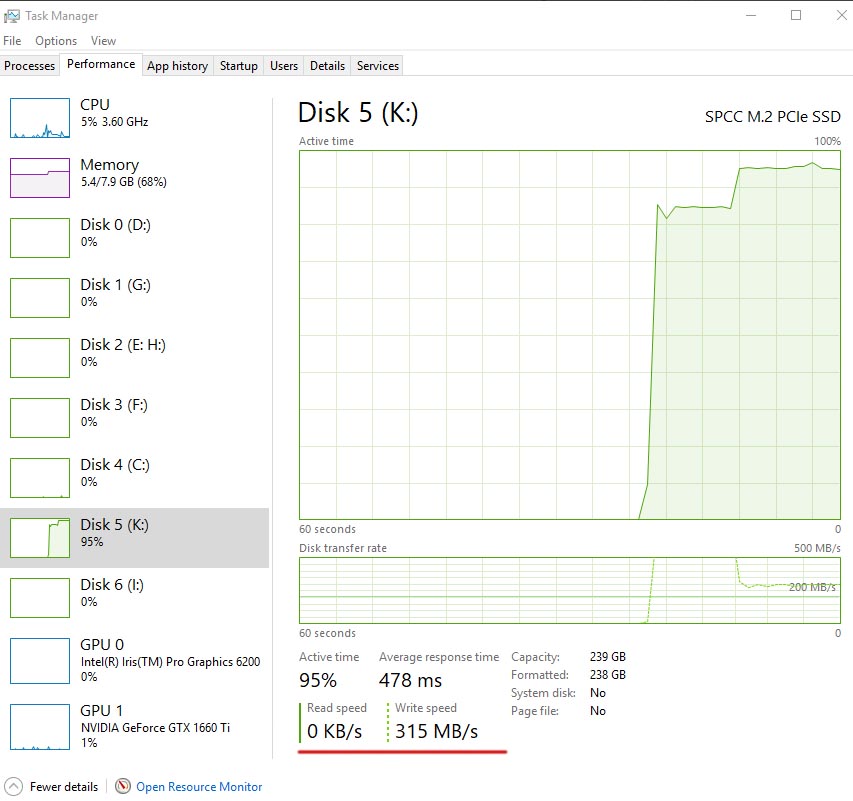Show Disk 3 (F:) performance graph
This screenshot has width=853, height=801.
(115, 413)
